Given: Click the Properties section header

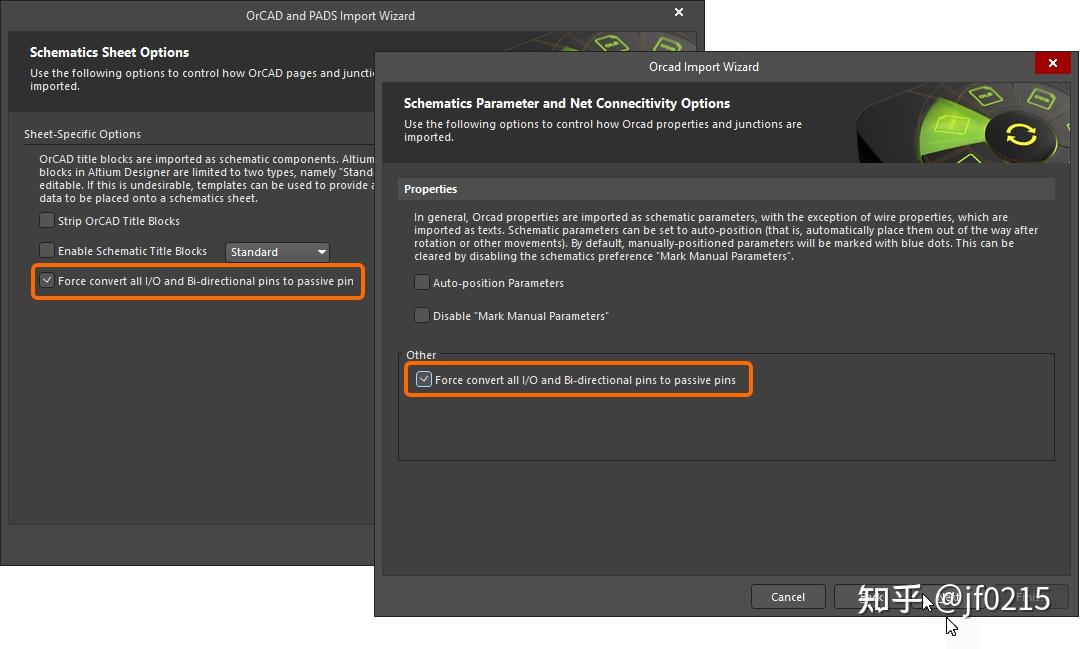Looking at the screenshot, I should (726, 189).
